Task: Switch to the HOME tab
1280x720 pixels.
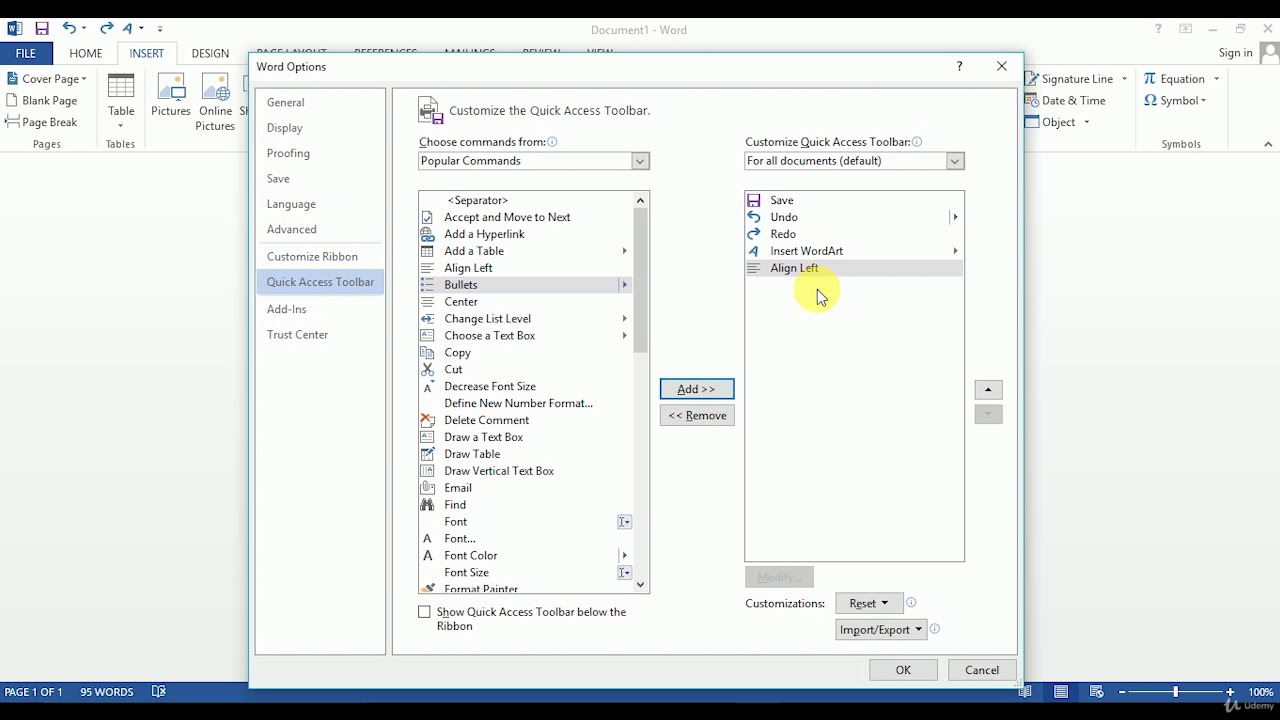Action: click(86, 53)
